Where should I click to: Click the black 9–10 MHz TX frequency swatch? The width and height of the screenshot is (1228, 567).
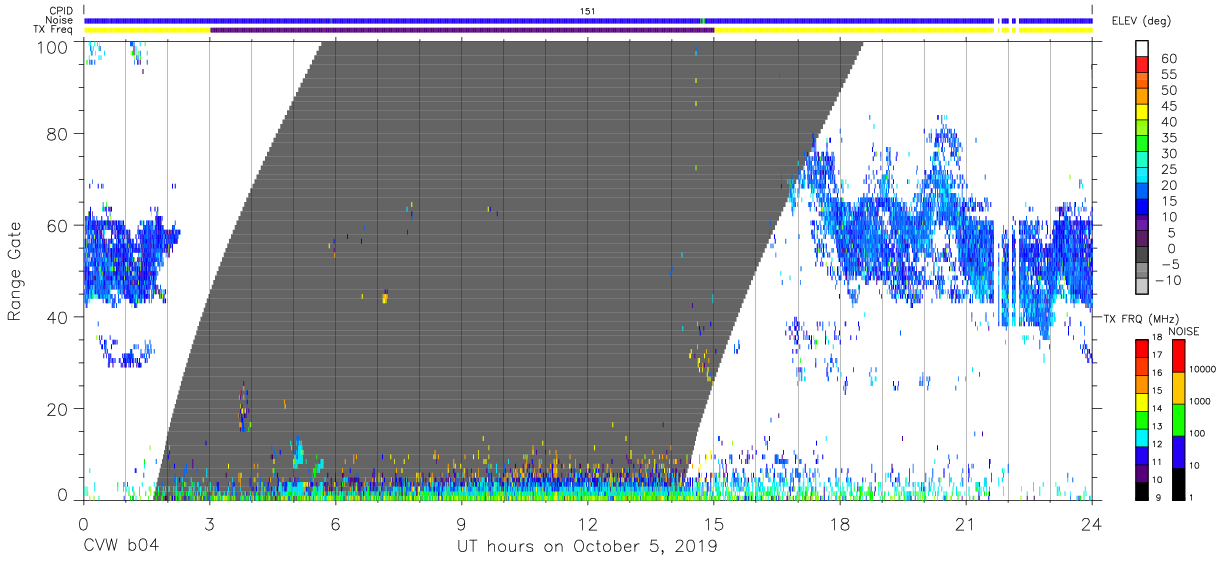coord(1141,491)
